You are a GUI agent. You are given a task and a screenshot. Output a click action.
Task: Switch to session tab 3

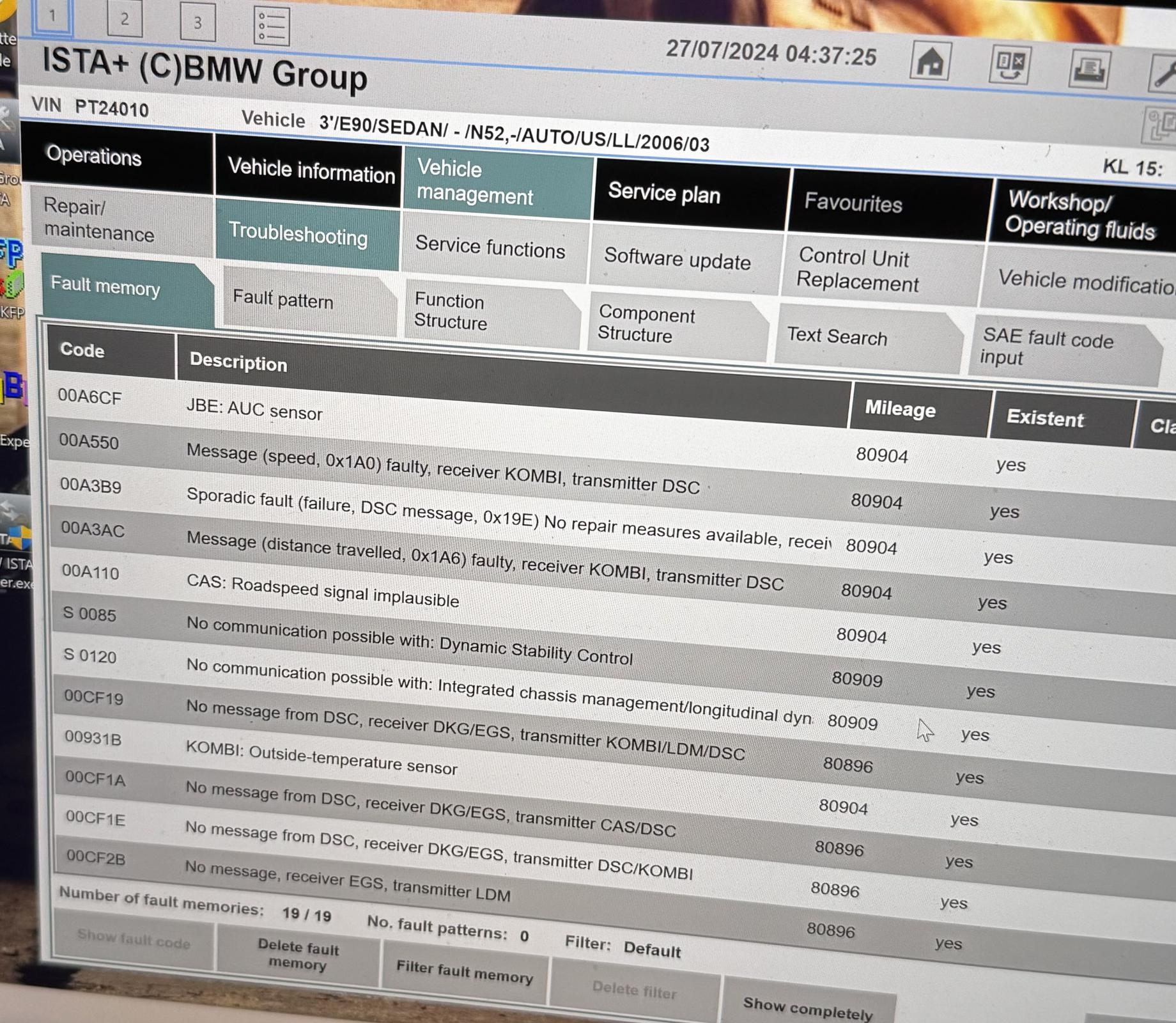(x=197, y=22)
